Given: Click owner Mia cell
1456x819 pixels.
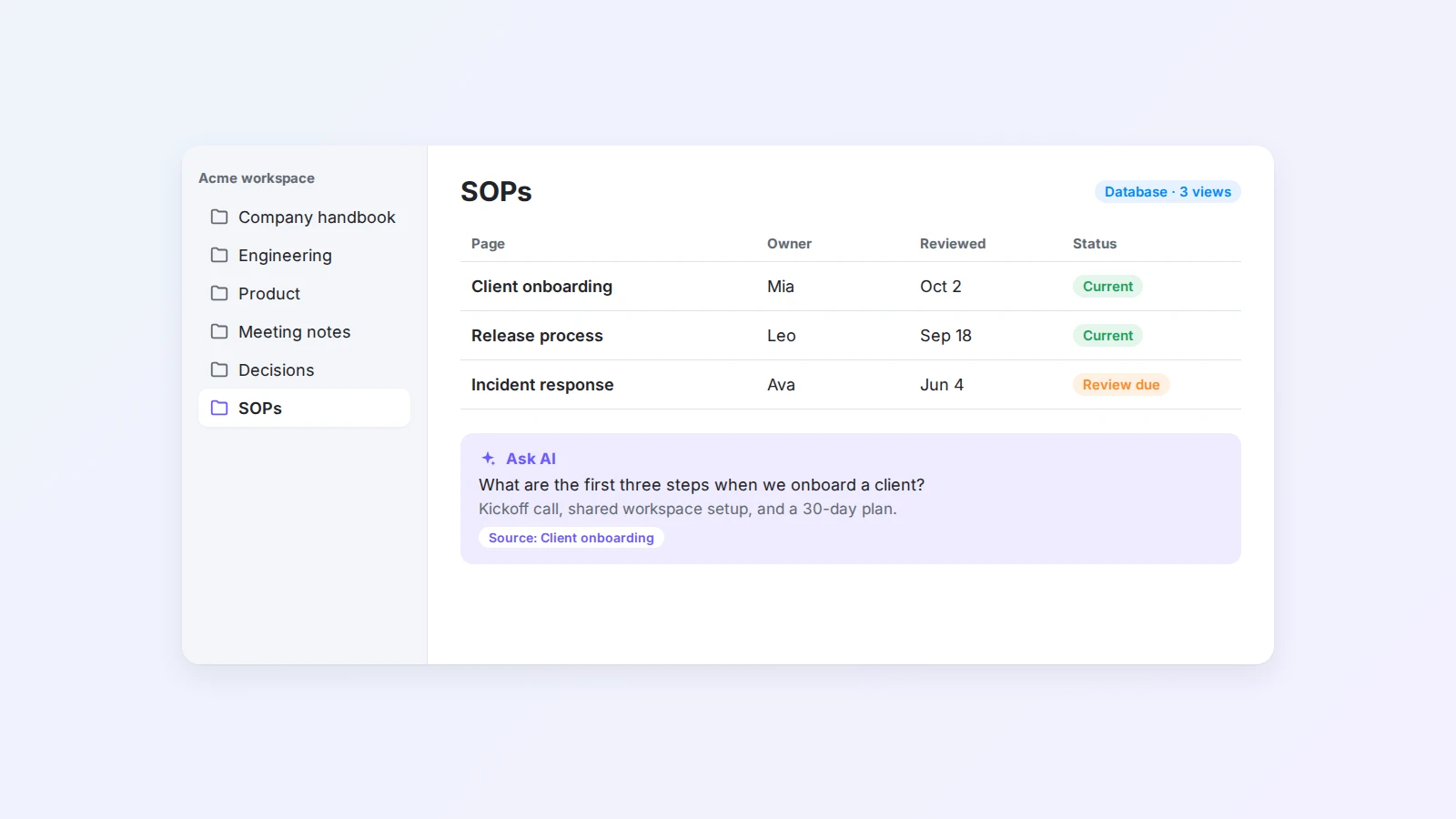Looking at the screenshot, I should 781,286.
